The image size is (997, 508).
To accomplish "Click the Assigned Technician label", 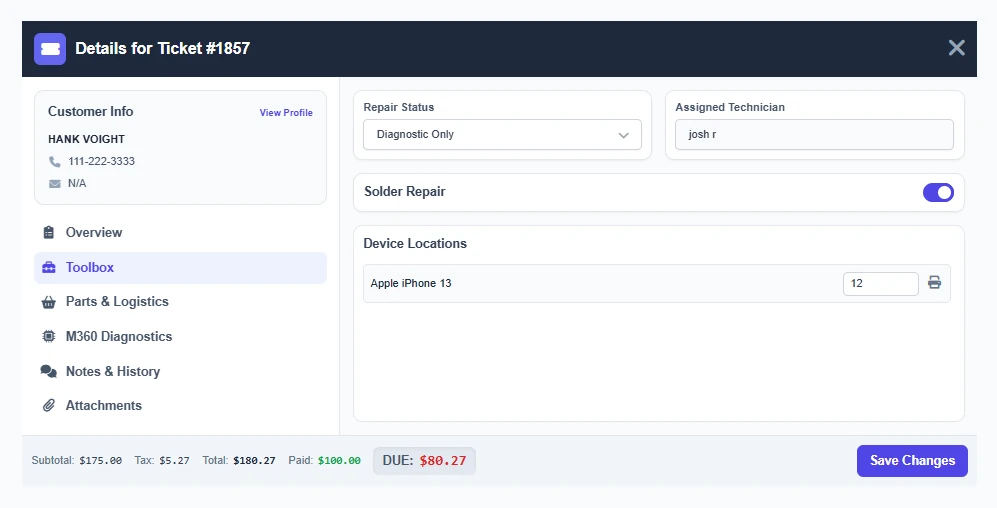I will click(x=730, y=107).
